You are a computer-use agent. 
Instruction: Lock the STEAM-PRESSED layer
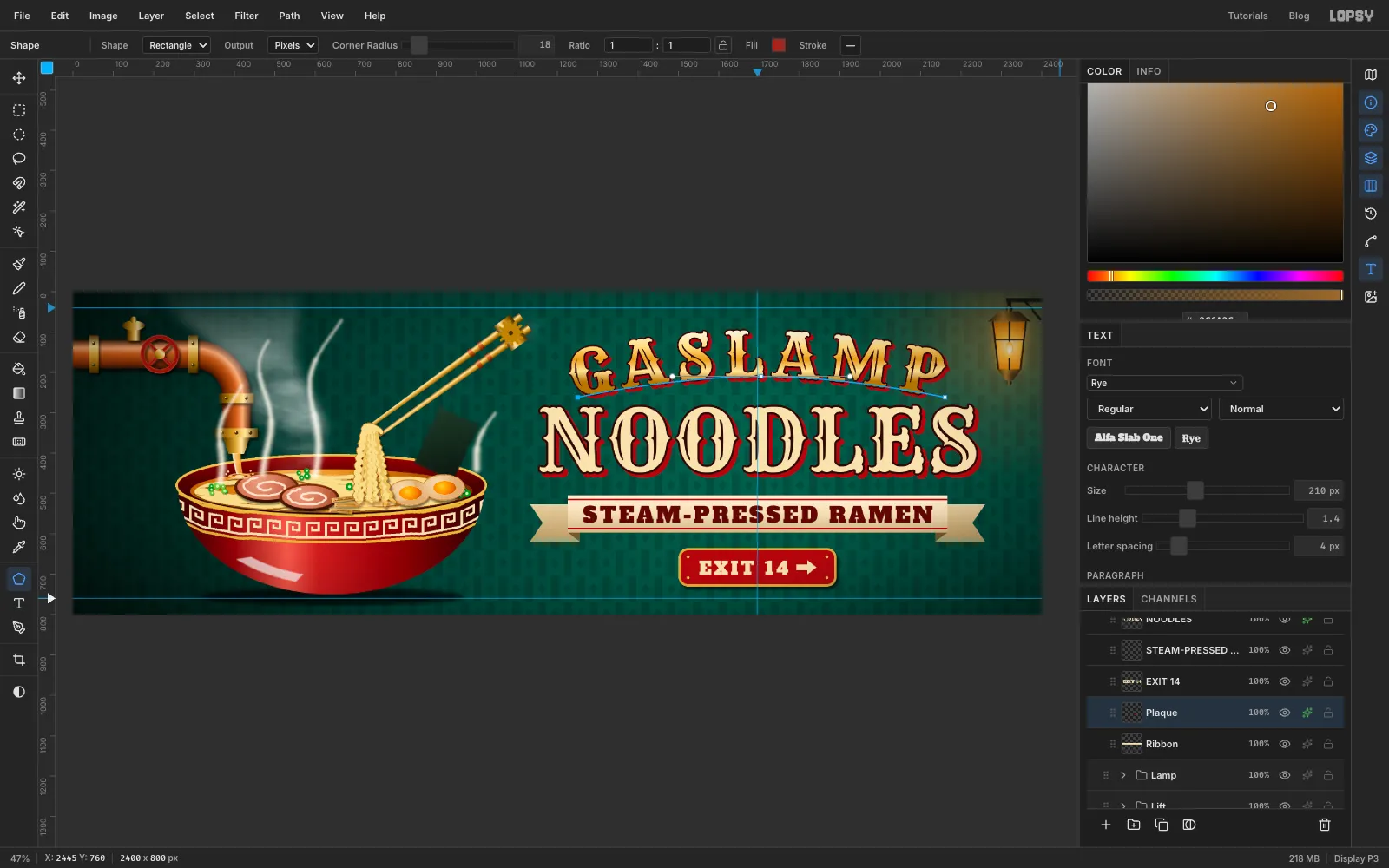pyautogui.click(x=1328, y=650)
